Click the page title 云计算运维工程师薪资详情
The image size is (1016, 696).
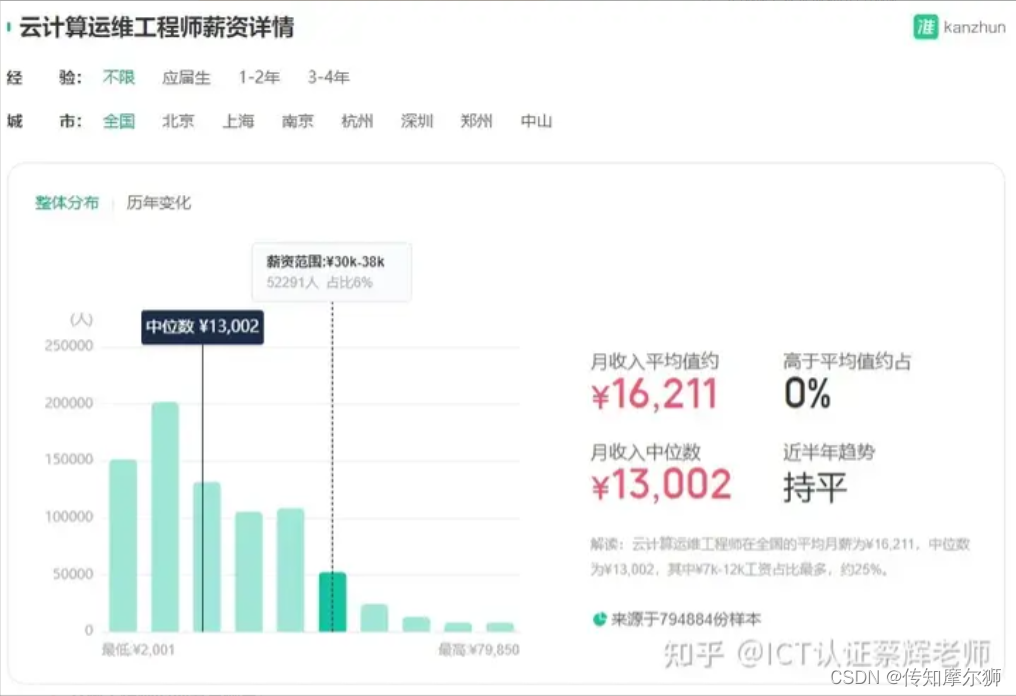[x=156, y=27]
